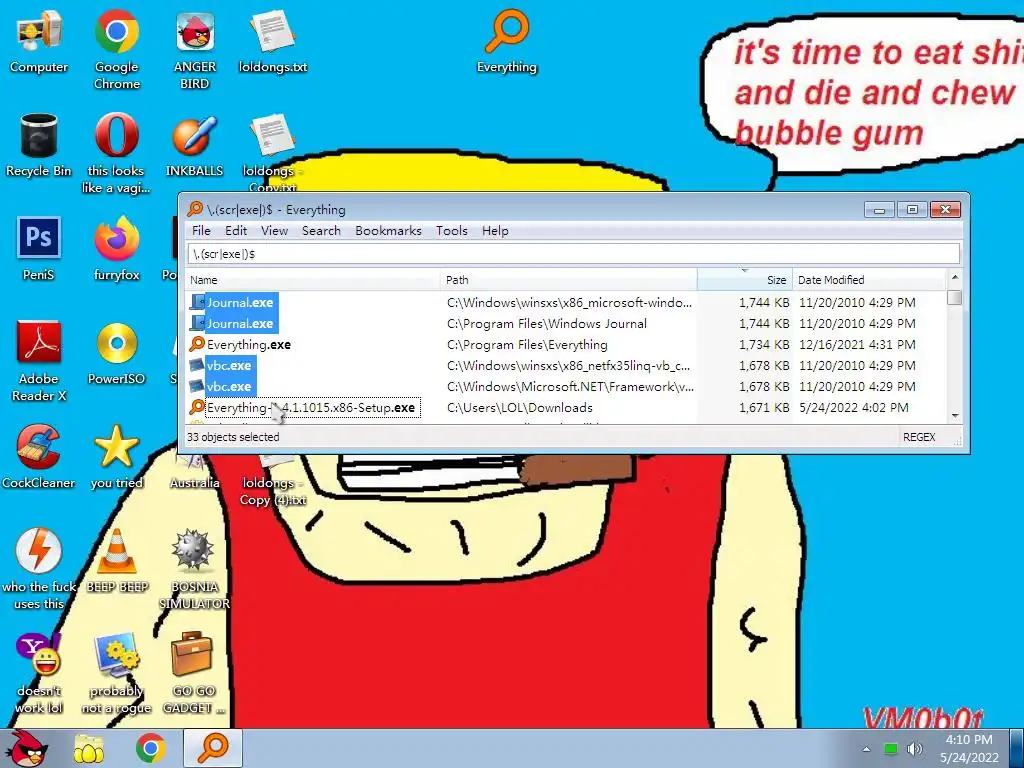Select the 'who the fuck uses this' icon
This screenshot has height=768, width=1024.
(x=39, y=569)
